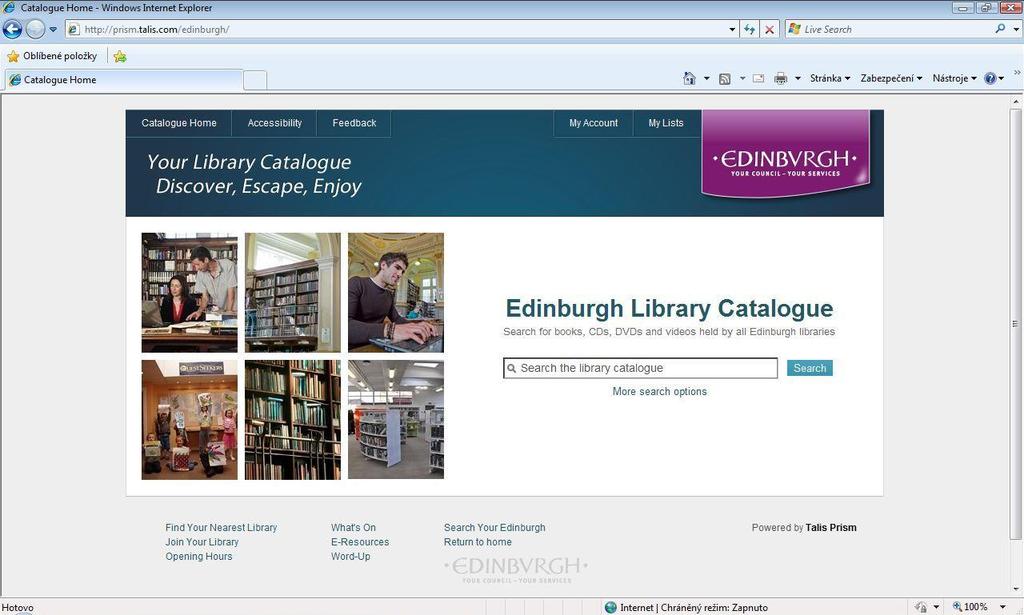The width and height of the screenshot is (1024, 615).
Task: Expand toolbar overflow chevron at far right
Action: point(1017,72)
